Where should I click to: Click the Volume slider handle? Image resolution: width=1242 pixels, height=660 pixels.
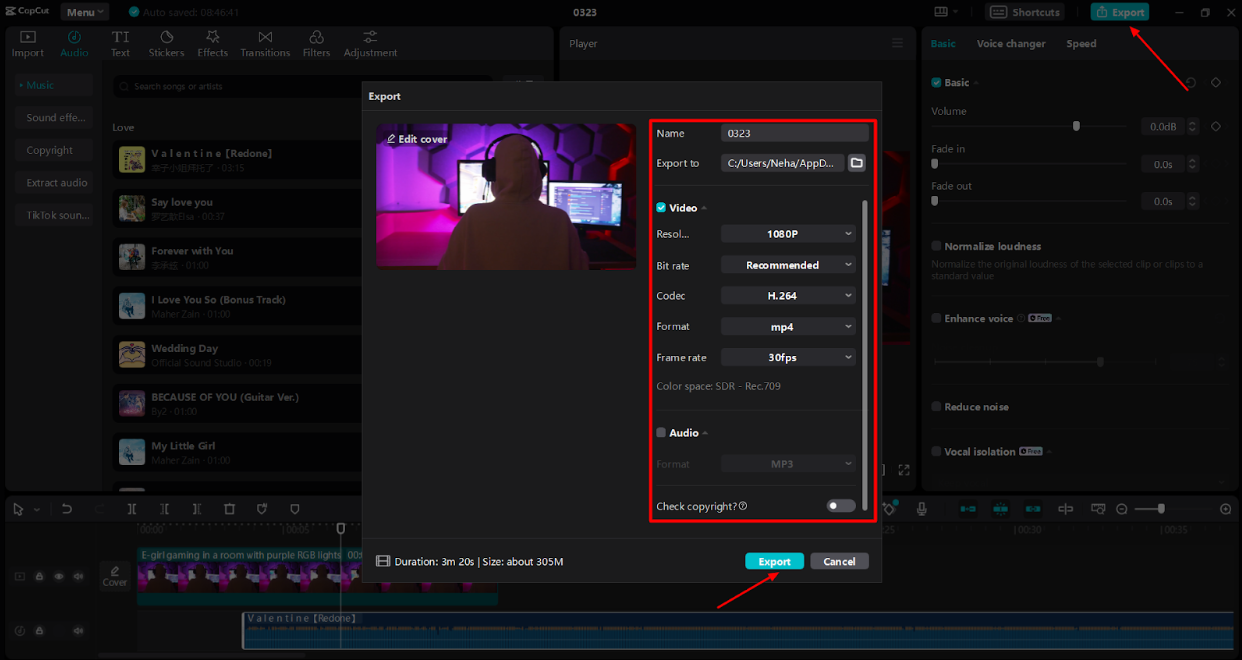(x=1076, y=126)
